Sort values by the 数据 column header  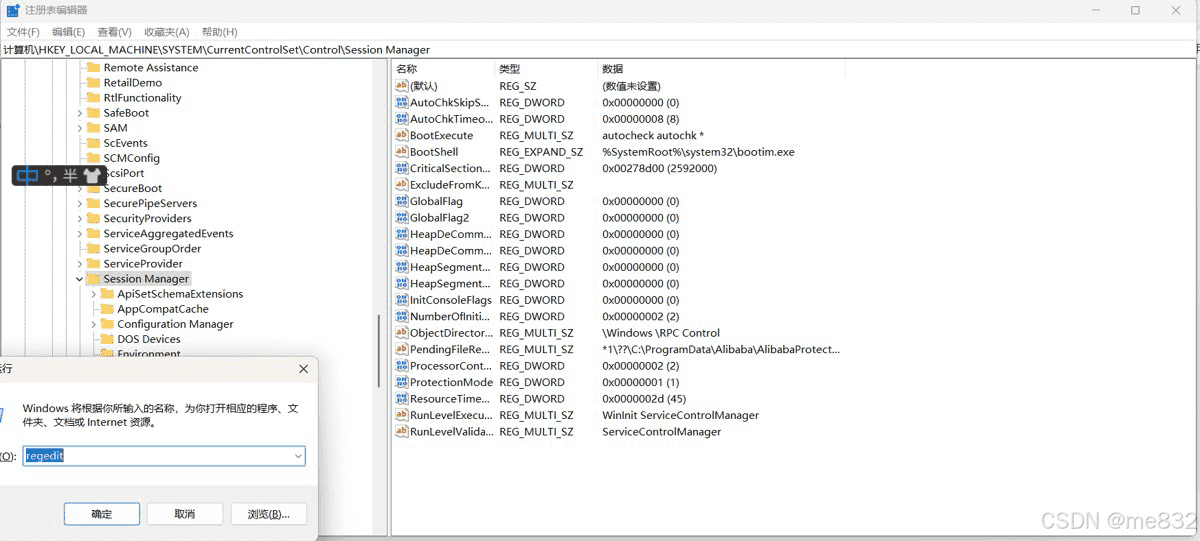pos(721,69)
